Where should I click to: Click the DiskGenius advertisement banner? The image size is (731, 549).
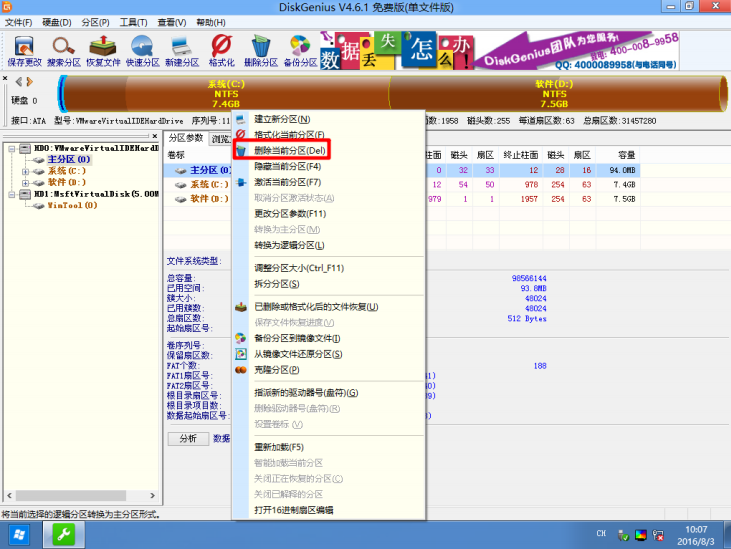pos(499,51)
